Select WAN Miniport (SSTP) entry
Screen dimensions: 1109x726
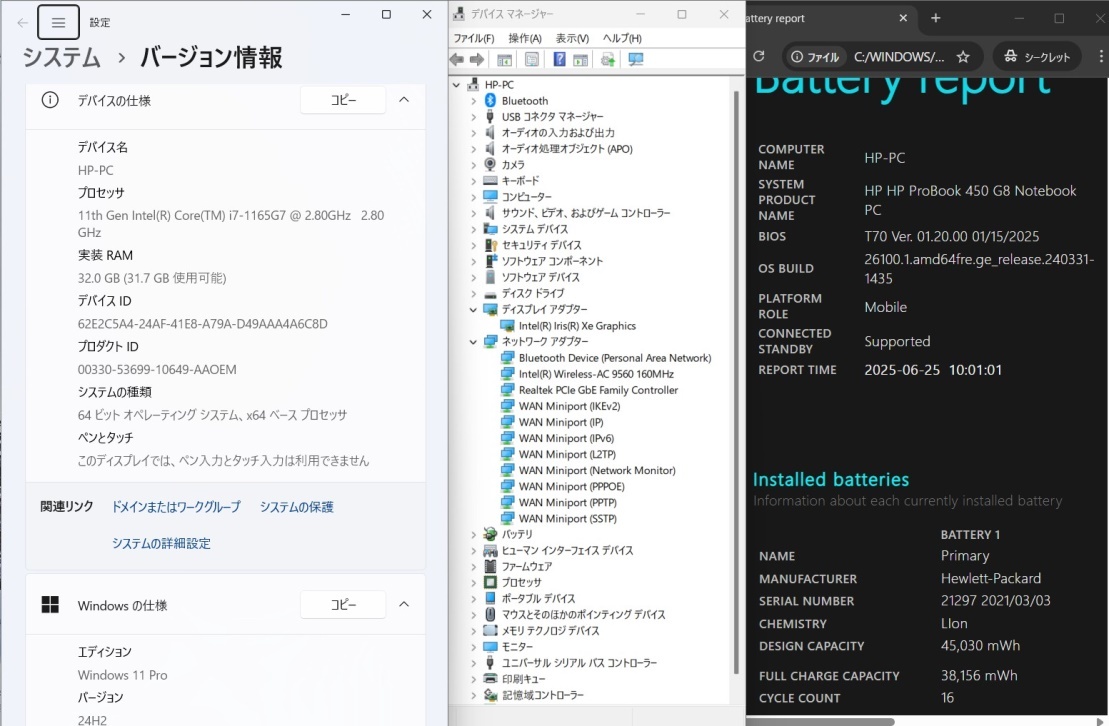click(568, 519)
